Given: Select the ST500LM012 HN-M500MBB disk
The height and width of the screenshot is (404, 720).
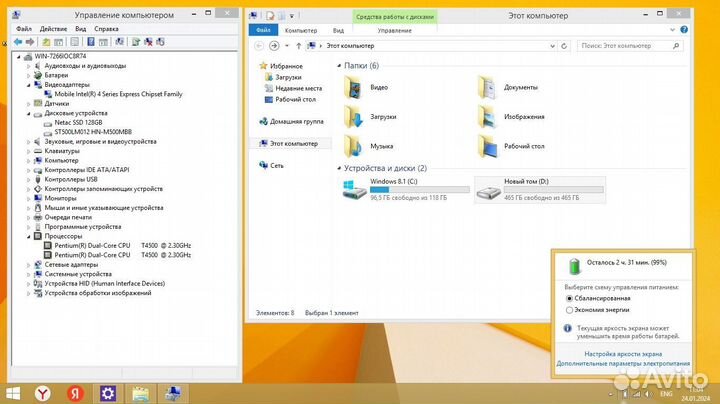Looking at the screenshot, I should (x=93, y=132).
